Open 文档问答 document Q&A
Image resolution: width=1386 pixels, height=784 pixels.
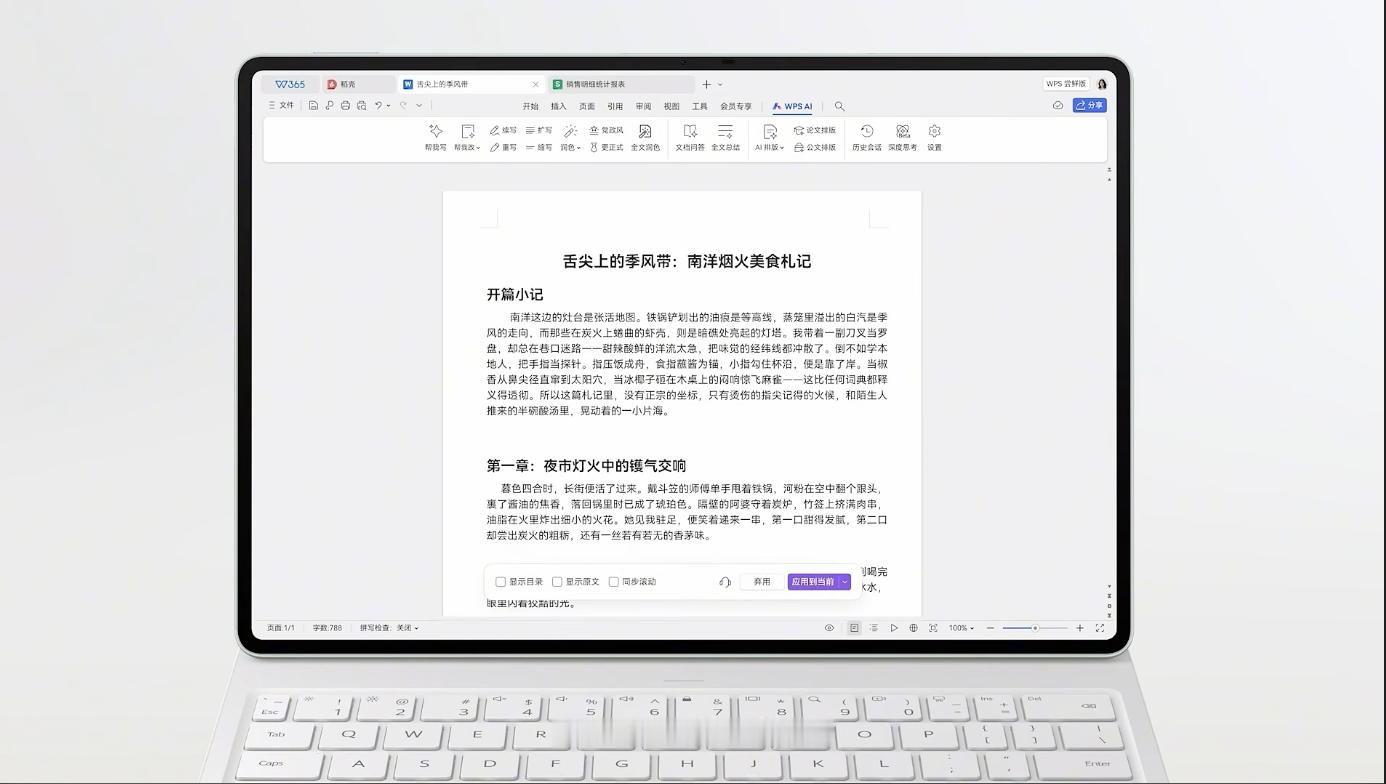[x=690, y=137]
